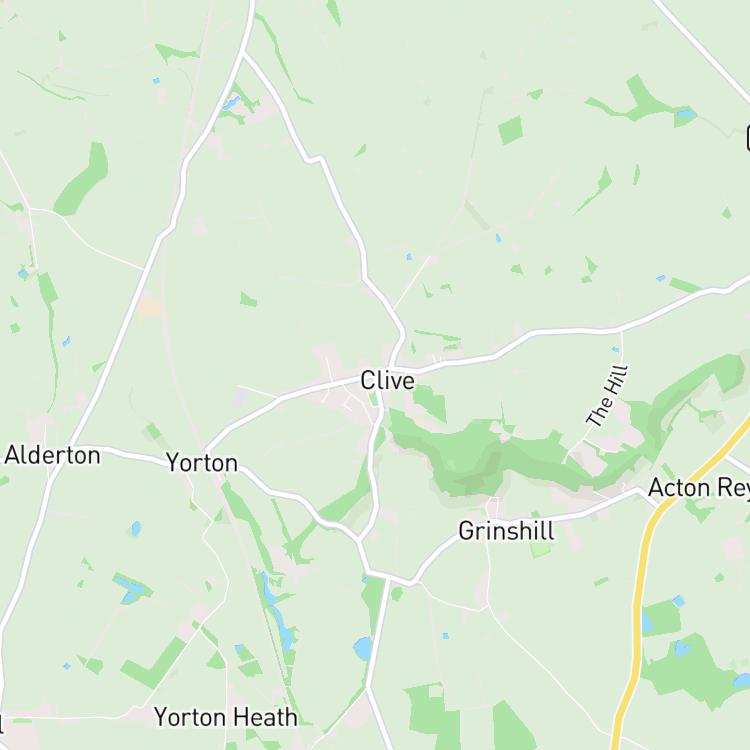Select the Yorton place name

202,463
